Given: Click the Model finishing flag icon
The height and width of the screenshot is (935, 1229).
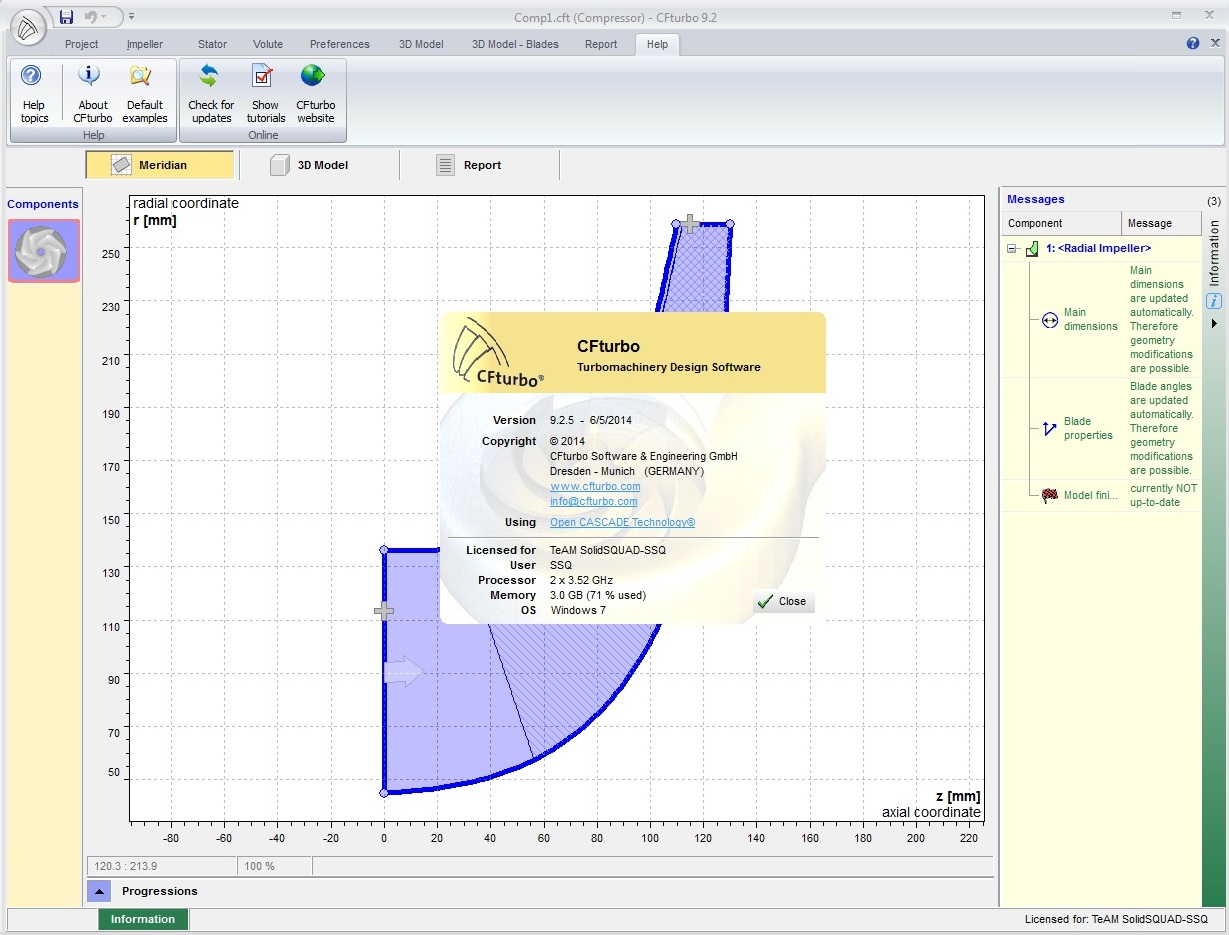Looking at the screenshot, I should point(1049,495).
